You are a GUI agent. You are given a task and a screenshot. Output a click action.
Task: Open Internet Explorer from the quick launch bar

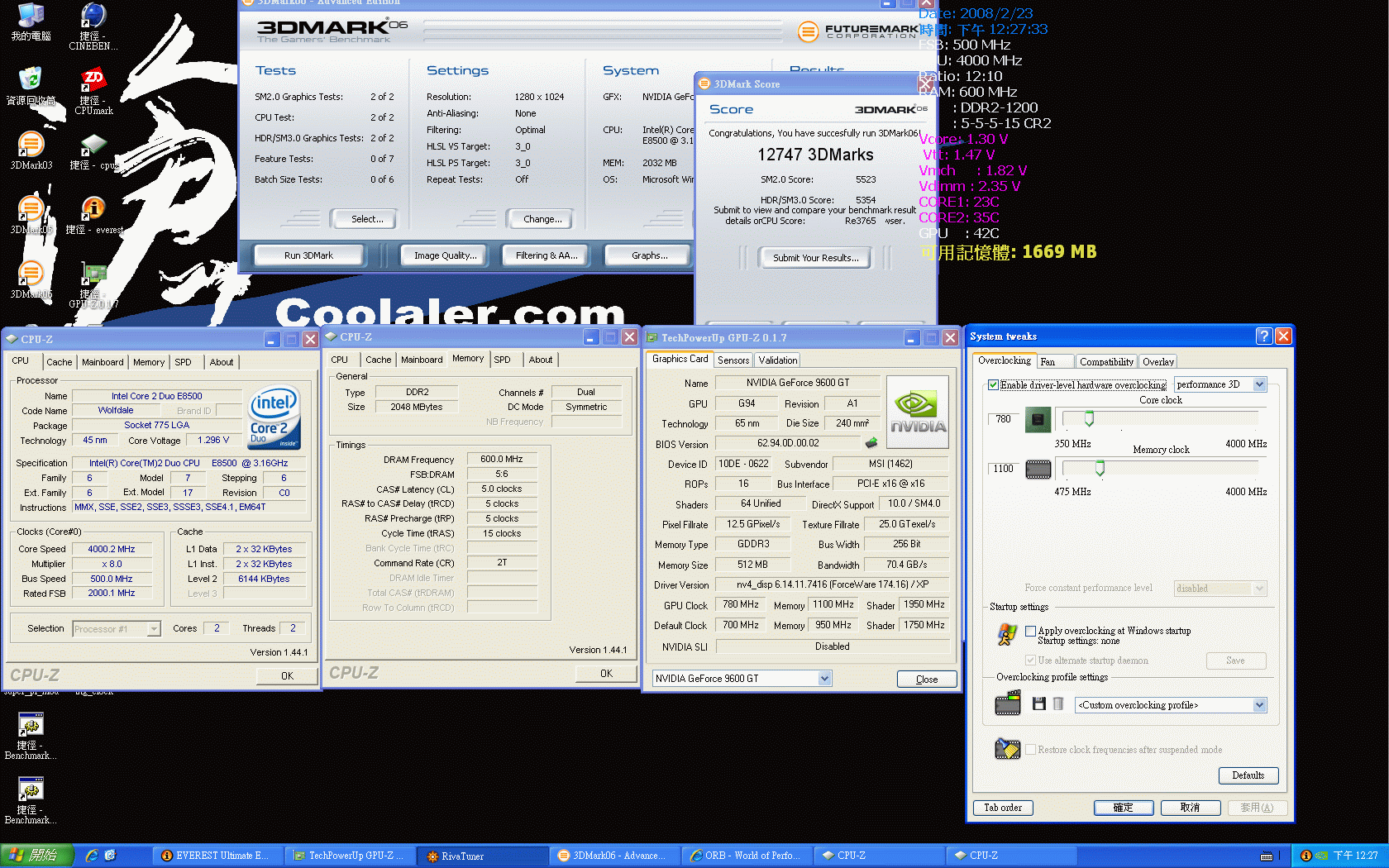[92, 856]
